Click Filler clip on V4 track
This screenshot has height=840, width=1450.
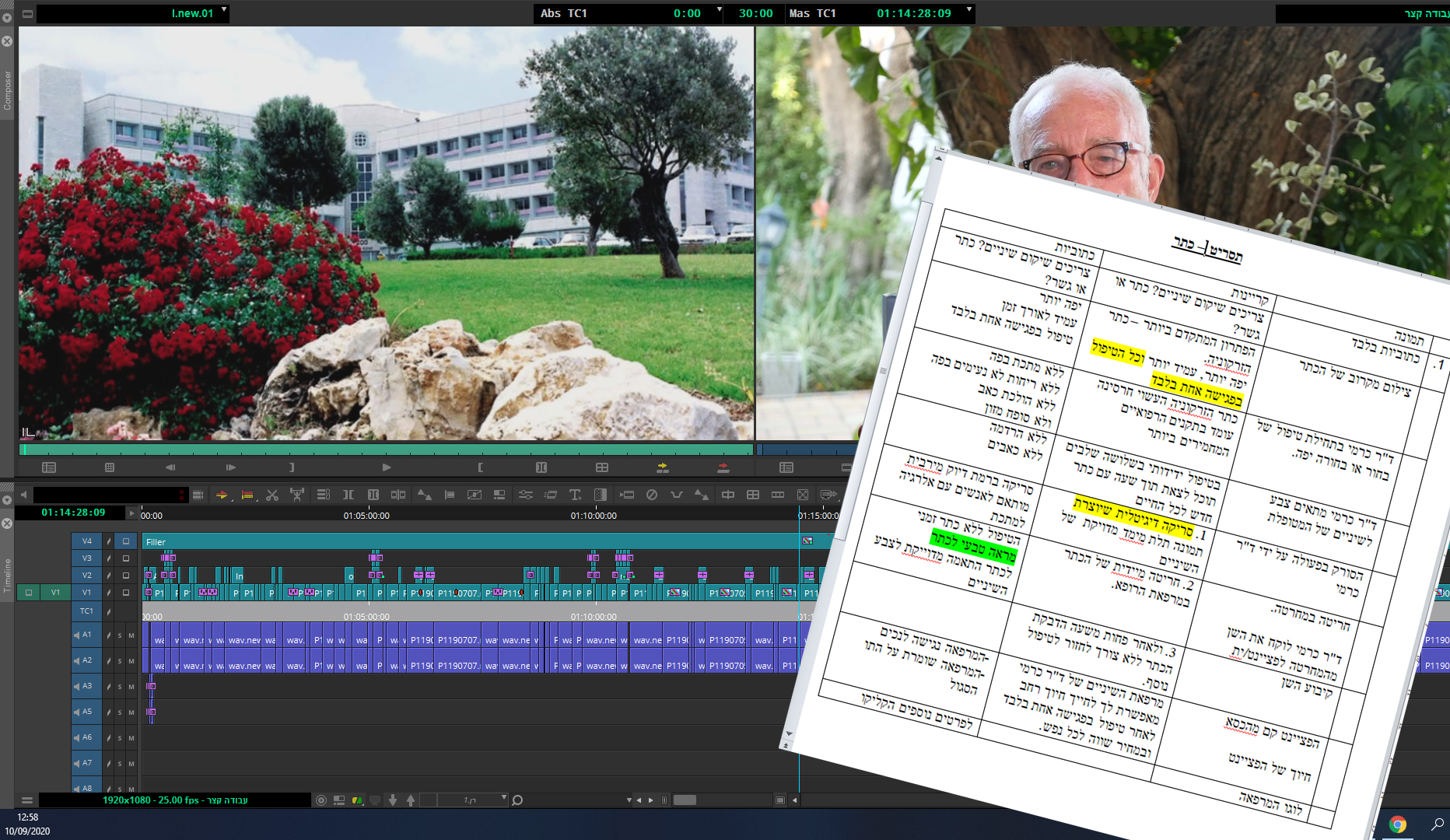471,542
